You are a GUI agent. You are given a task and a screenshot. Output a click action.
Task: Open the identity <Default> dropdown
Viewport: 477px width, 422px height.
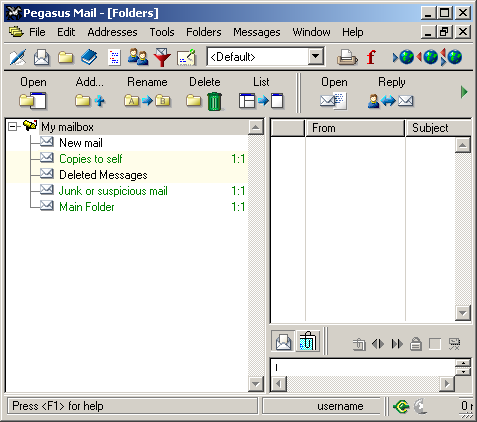coord(315,57)
